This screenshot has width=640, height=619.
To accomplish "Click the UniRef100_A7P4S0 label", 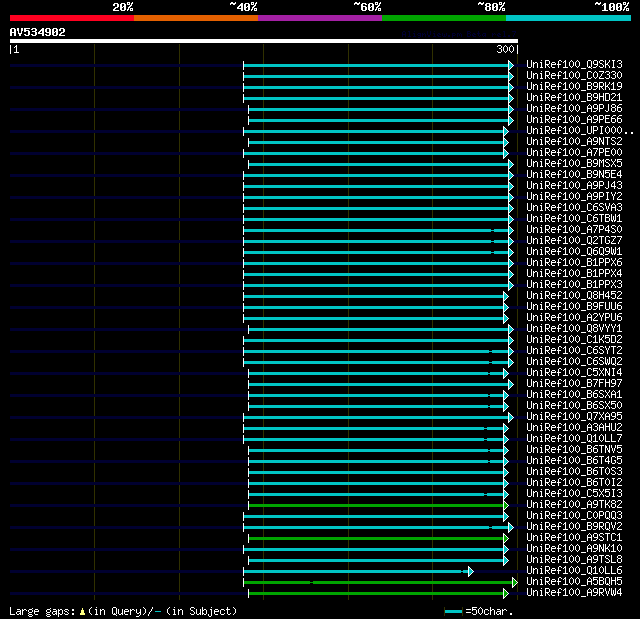I will coord(574,230).
